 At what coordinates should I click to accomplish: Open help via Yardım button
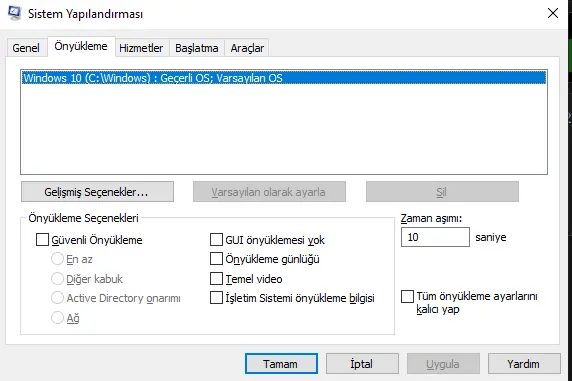pyautogui.click(x=524, y=363)
